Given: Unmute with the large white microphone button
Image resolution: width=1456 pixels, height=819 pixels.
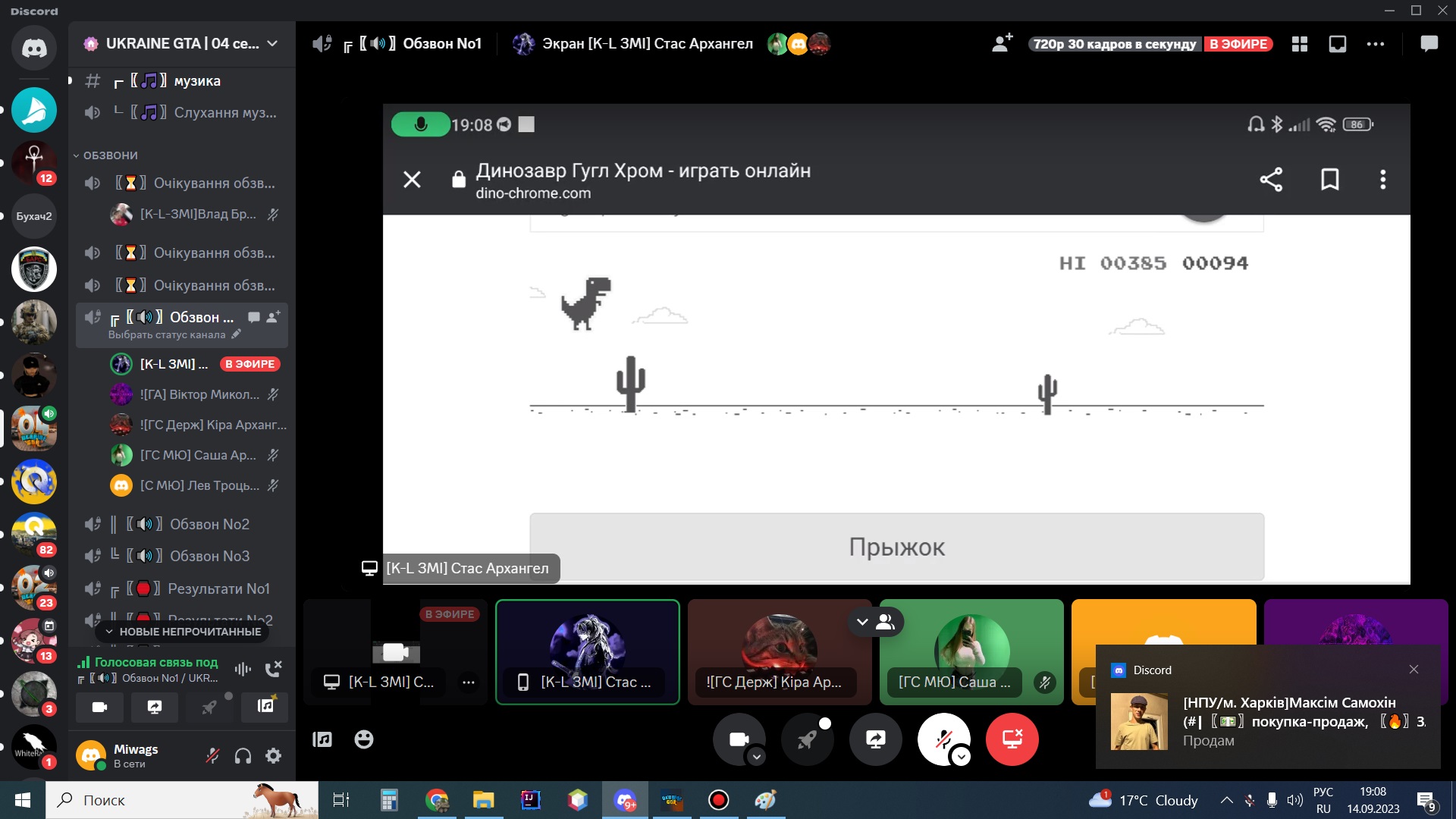Looking at the screenshot, I should click(x=942, y=738).
